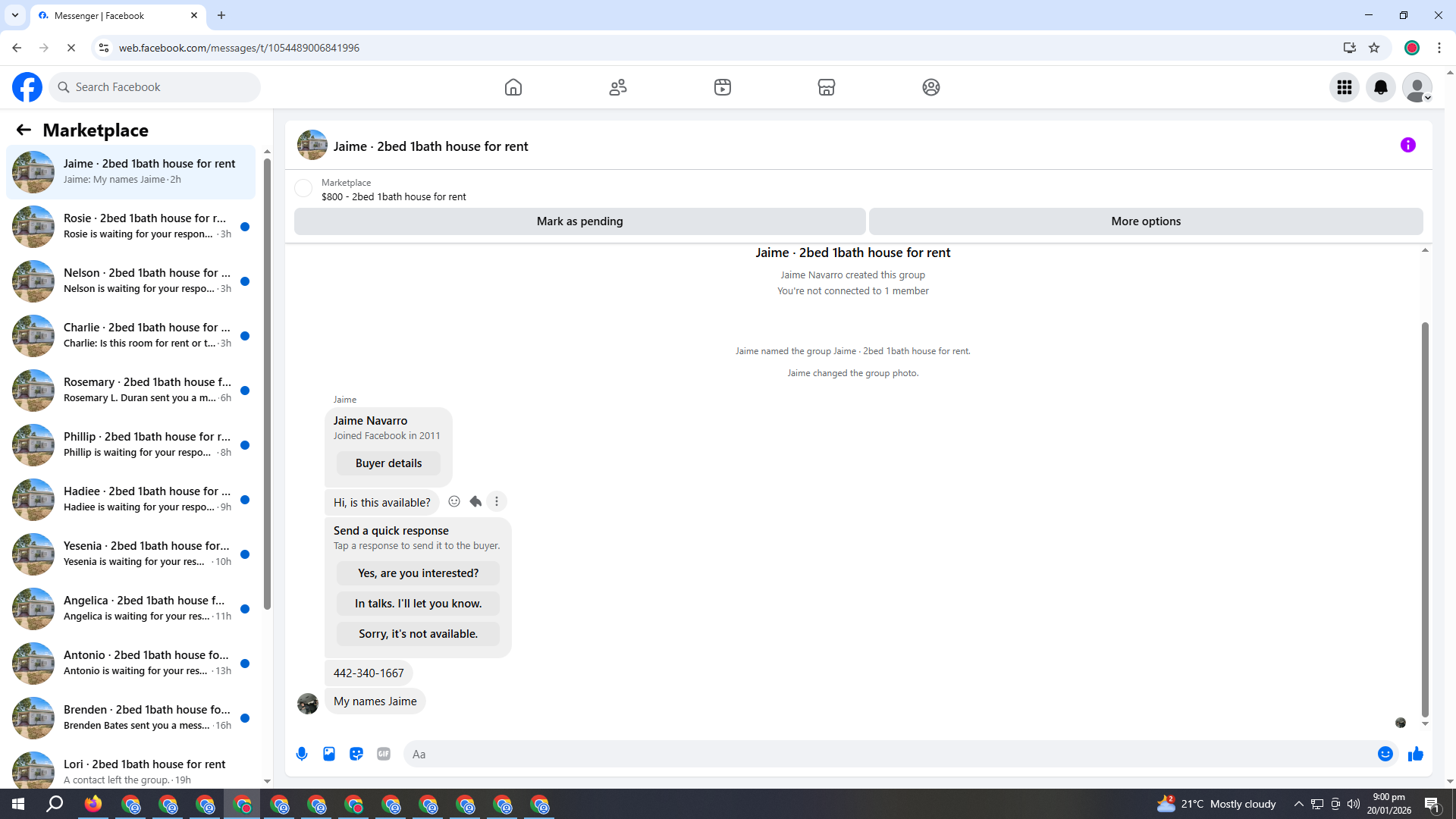Open conversation information panel icon

pyautogui.click(x=1408, y=145)
